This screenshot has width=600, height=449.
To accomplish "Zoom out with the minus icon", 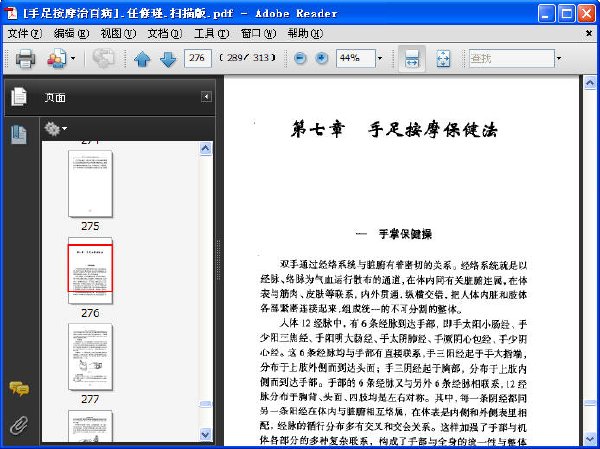I will pos(300,59).
